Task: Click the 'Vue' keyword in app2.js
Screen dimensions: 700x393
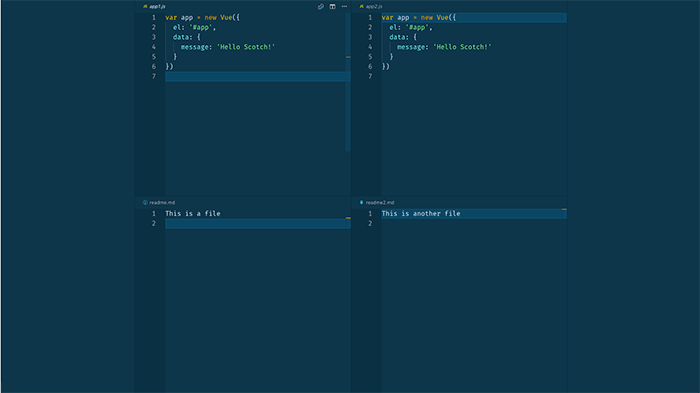Action: tap(442, 17)
